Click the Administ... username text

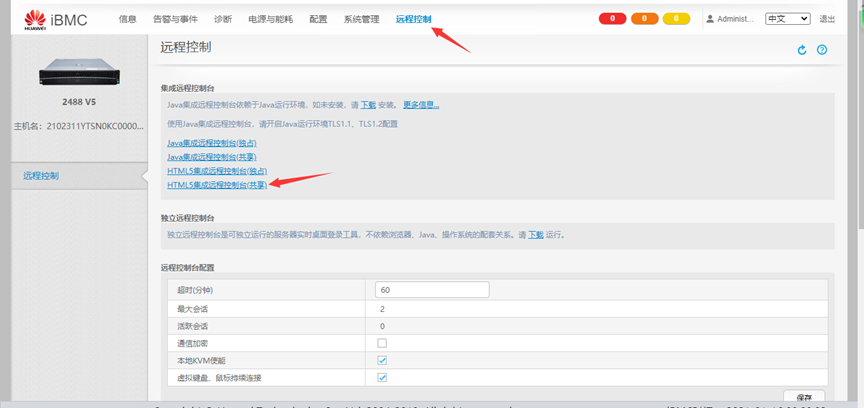(x=736, y=19)
